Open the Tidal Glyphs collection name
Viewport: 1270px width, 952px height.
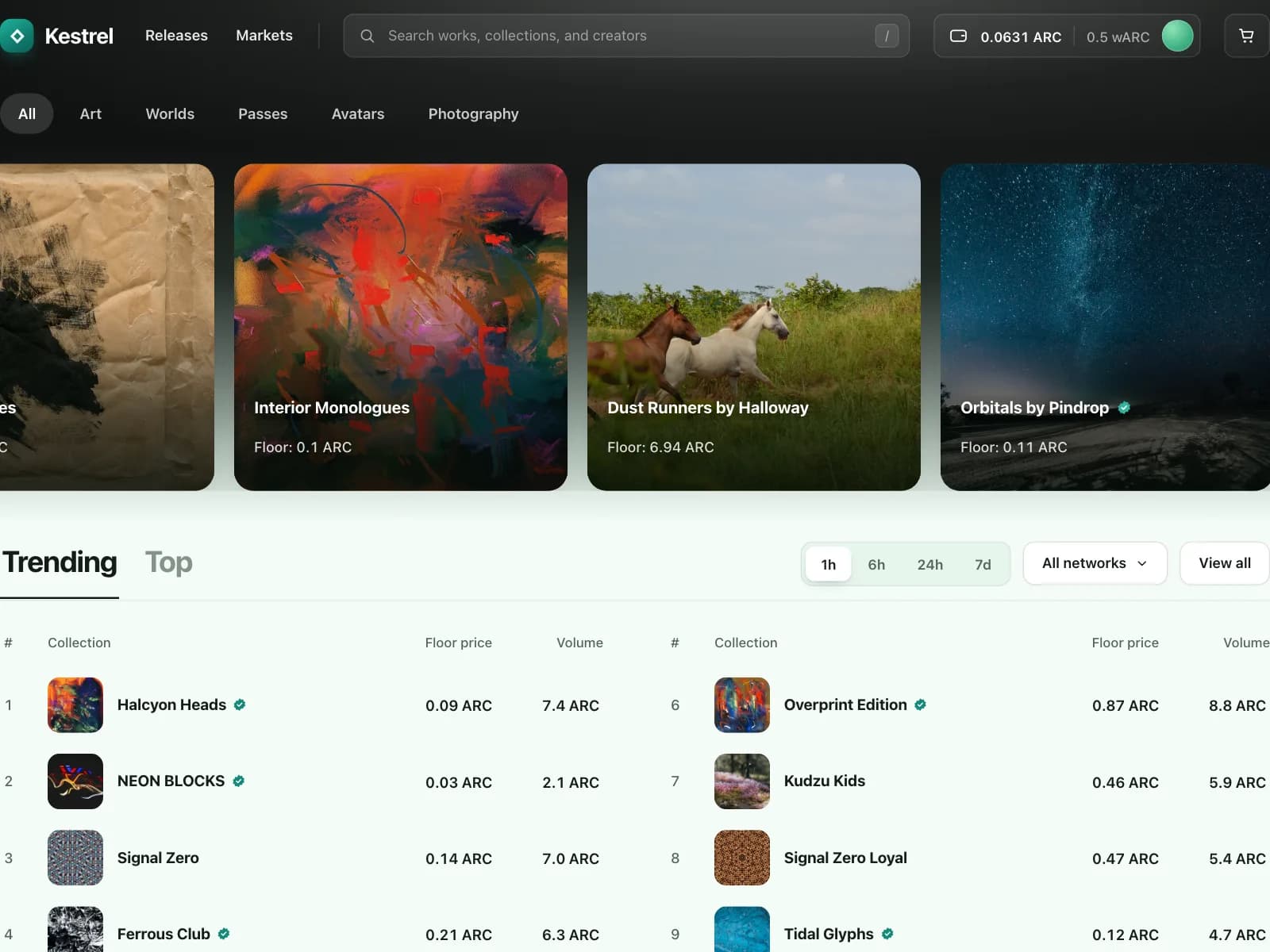[829, 934]
